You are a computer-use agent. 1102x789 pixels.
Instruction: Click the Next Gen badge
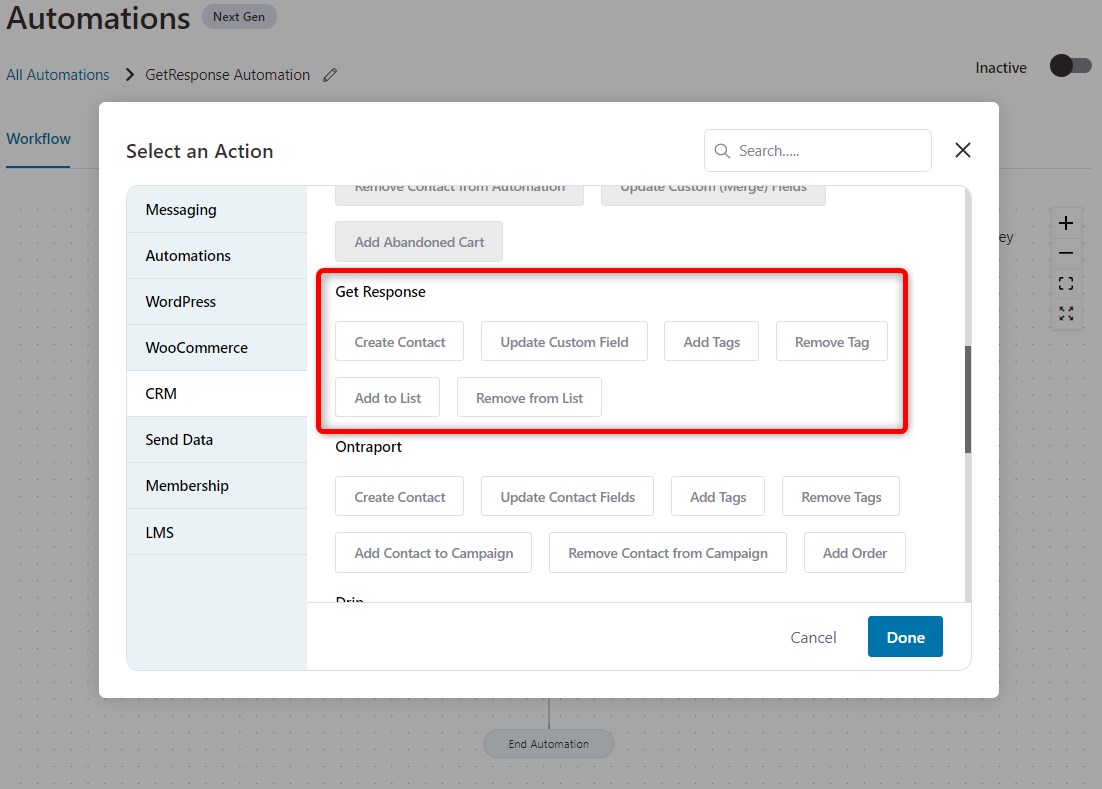click(239, 17)
